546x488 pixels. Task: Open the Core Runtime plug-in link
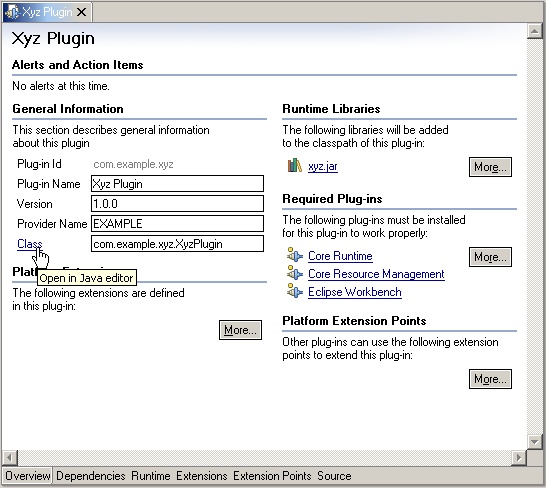(x=340, y=256)
